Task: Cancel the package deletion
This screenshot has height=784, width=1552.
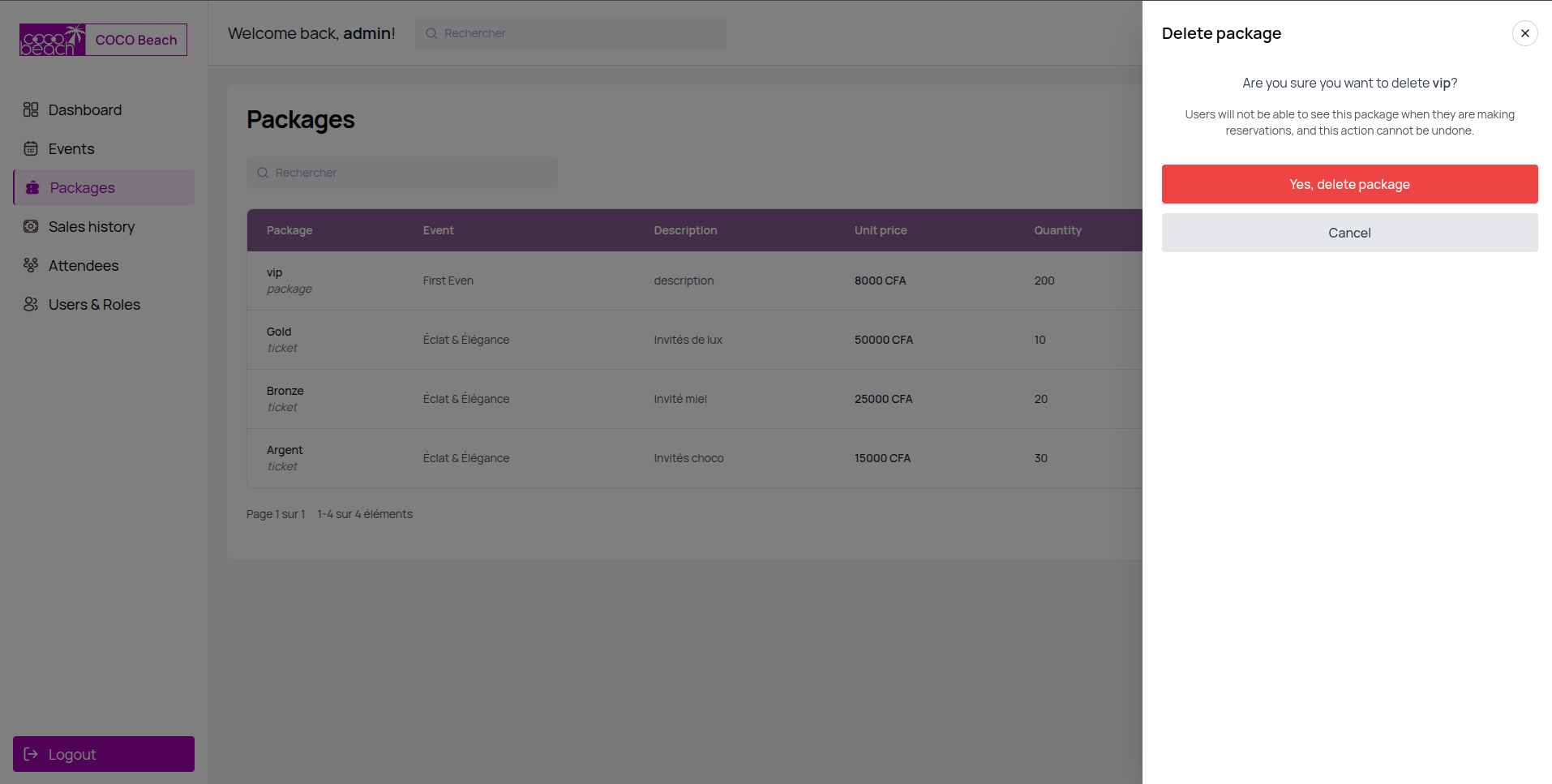Action: [1349, 233]
